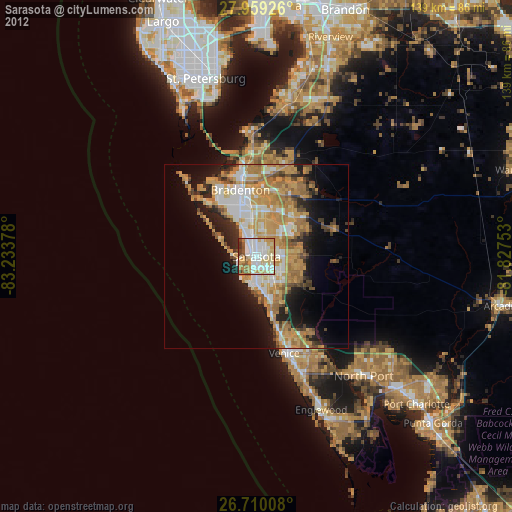
Task: Select the North Port label
Action: click(x=364, y=376)
